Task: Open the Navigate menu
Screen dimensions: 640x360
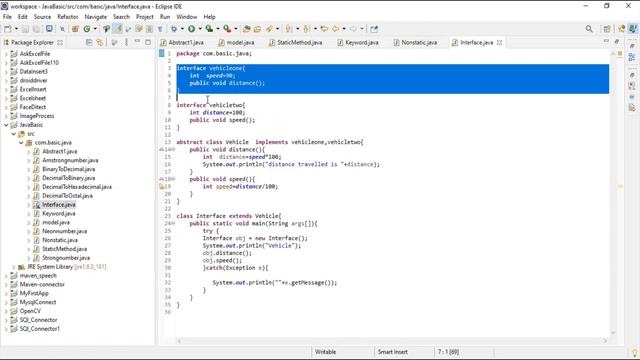Action: (x=96, y=17)
